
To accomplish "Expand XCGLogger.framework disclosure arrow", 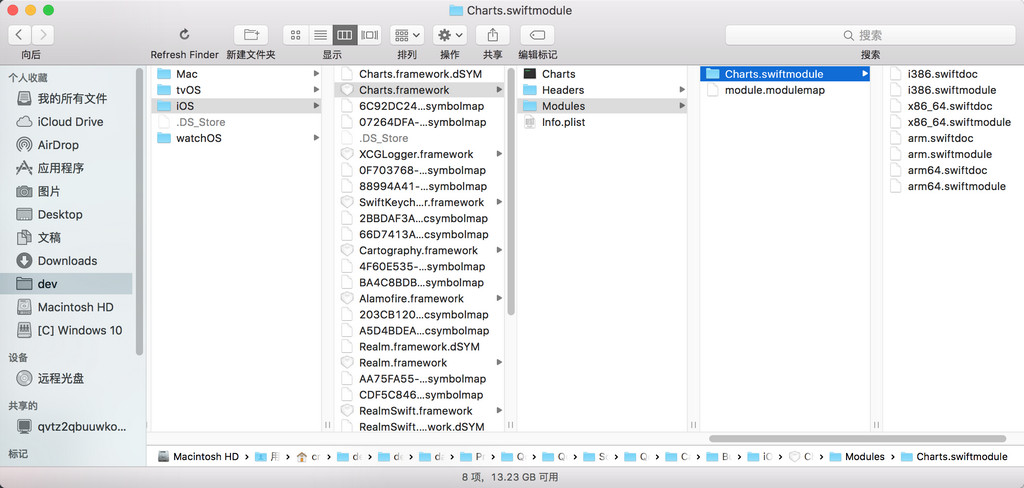I will pyautogui.click(x=499, y=154).
